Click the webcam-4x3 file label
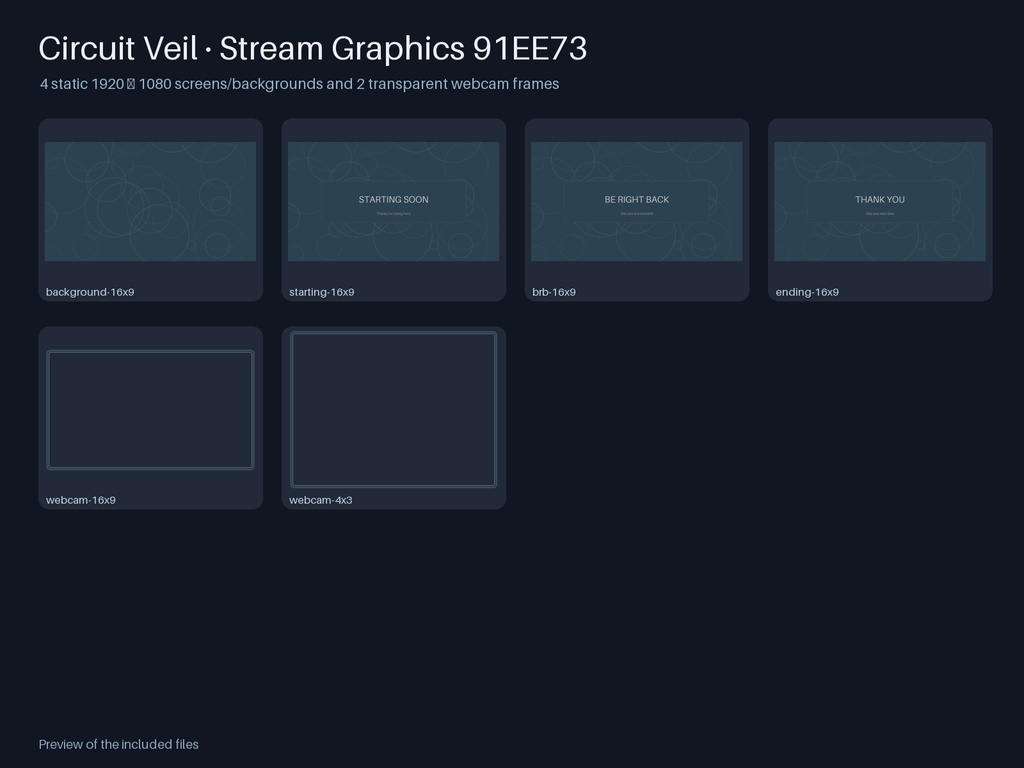 pyautogui.click(x=321, y=500)
